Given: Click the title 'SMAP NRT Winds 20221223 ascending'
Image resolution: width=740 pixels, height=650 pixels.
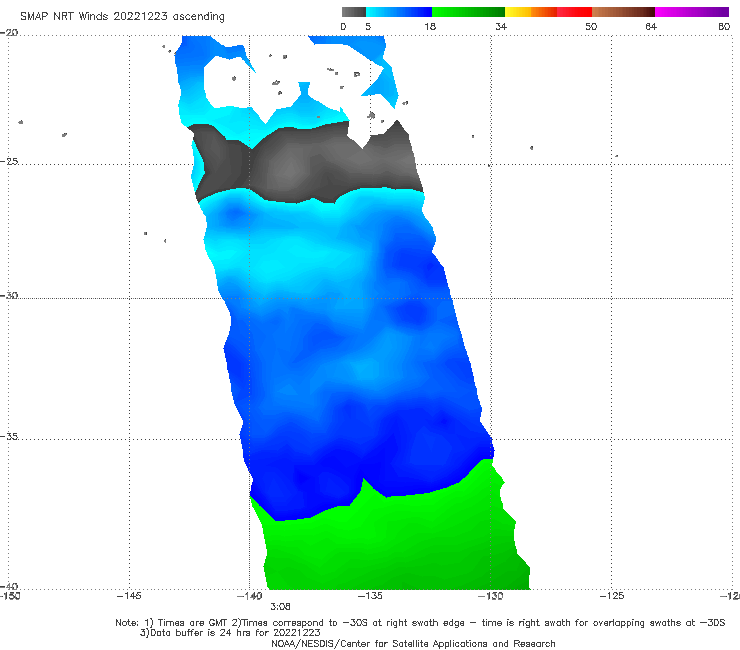Looking at the screenshot, I should click(x=122, y=16).
